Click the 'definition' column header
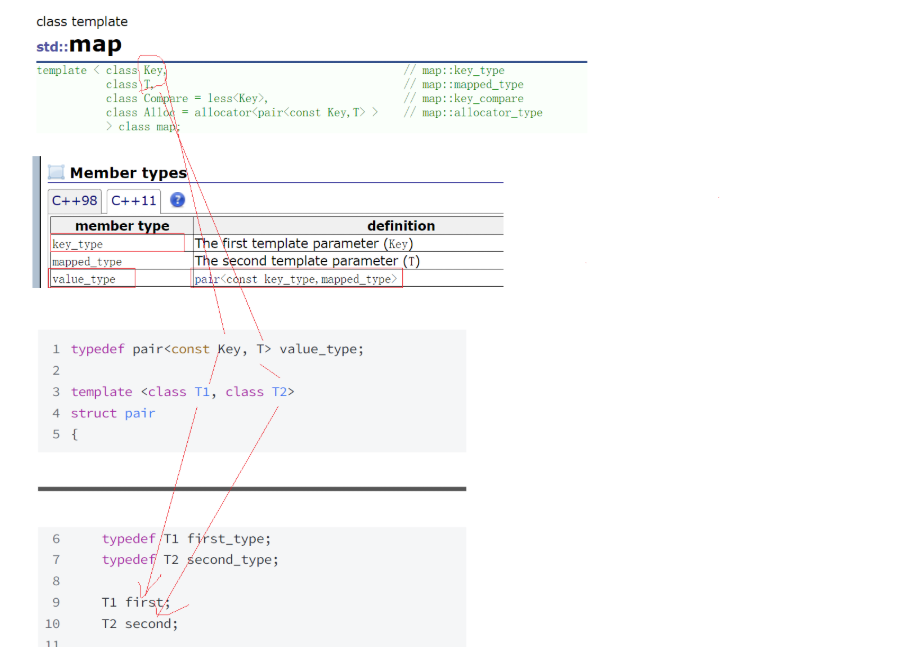Image resolution: width=903 pixels, height=647 pixels. coord(348,225)
